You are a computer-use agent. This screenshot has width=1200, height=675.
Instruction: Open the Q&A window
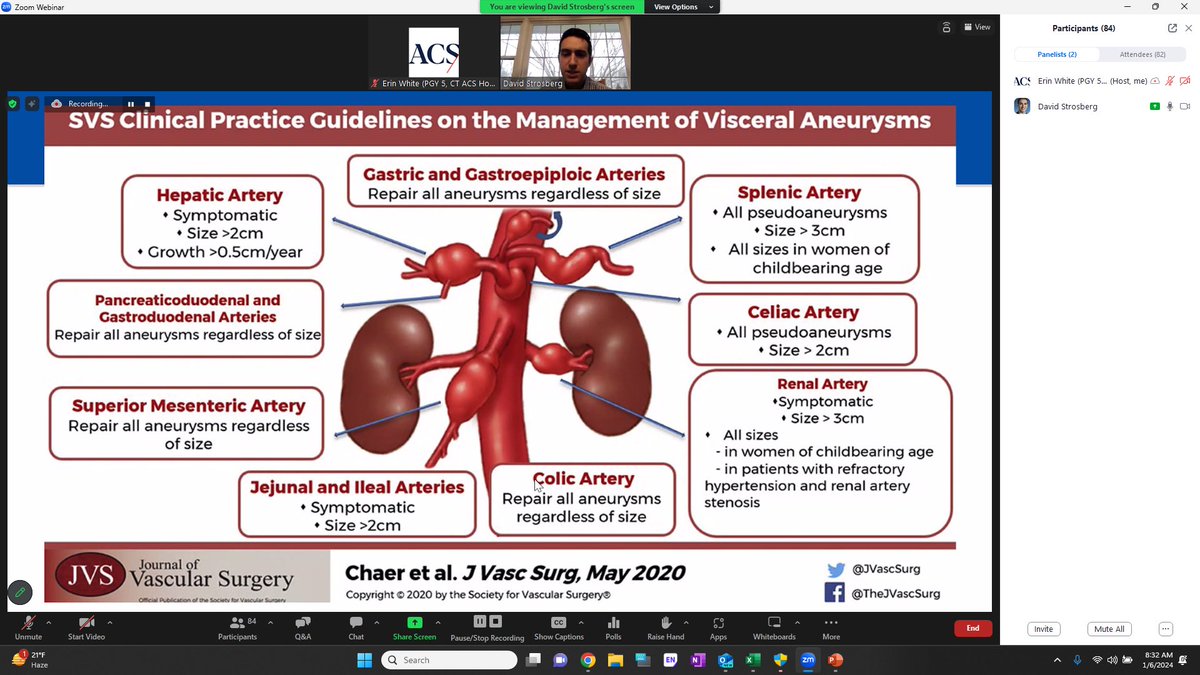tap(302, 627)
